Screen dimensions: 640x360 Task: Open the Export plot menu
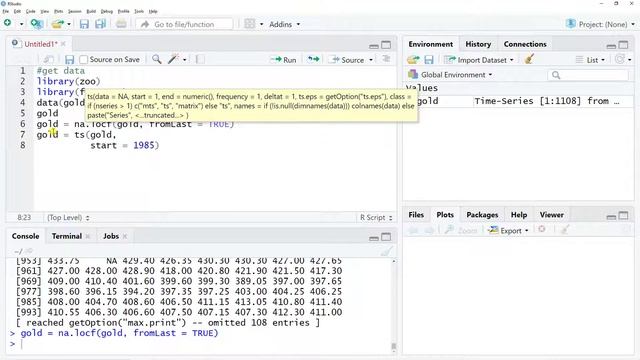pos(508,231)
